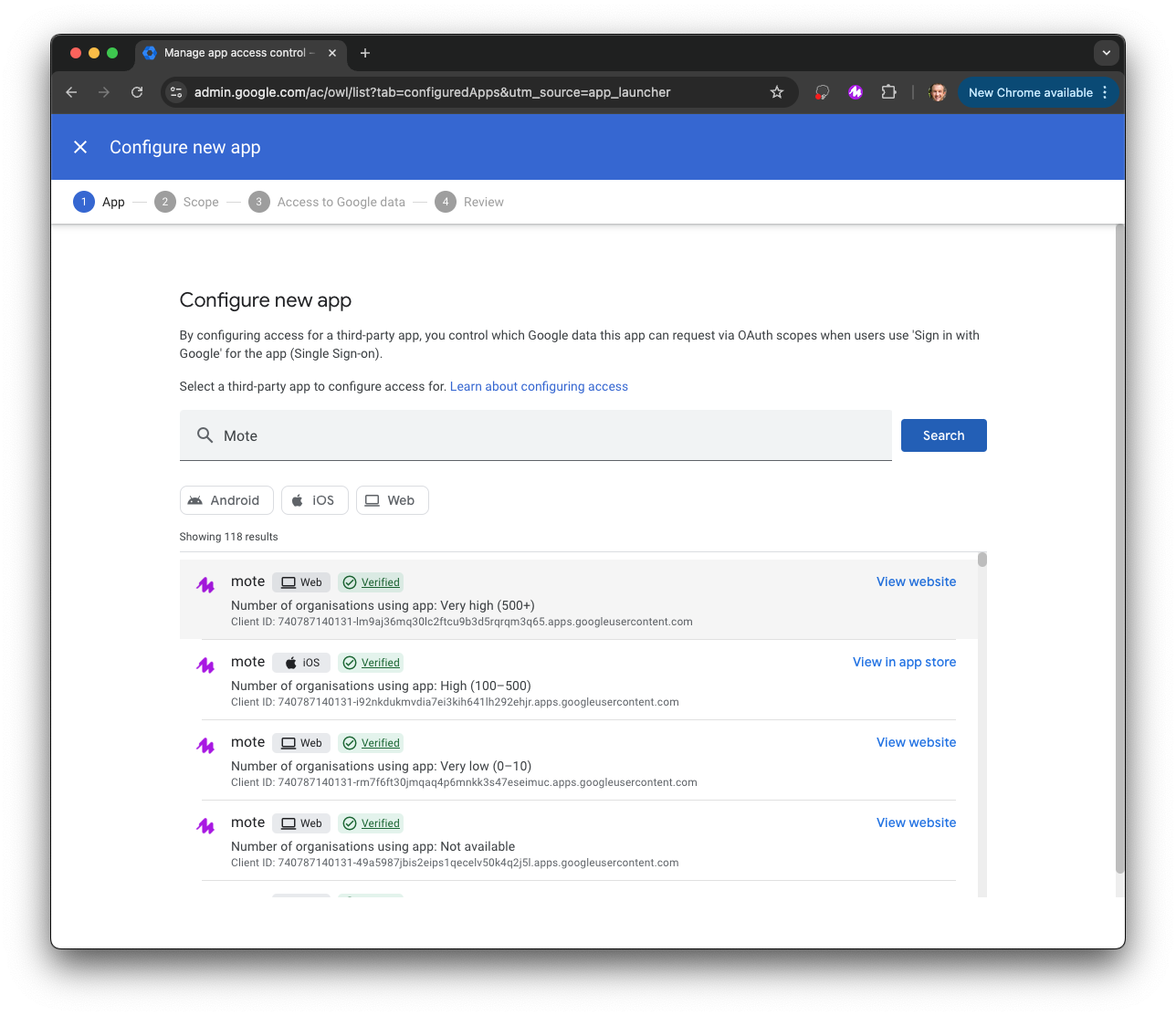Click Web platform tag on Not available result
The height and width of the screenshot is (1016, 1176).
301,823
